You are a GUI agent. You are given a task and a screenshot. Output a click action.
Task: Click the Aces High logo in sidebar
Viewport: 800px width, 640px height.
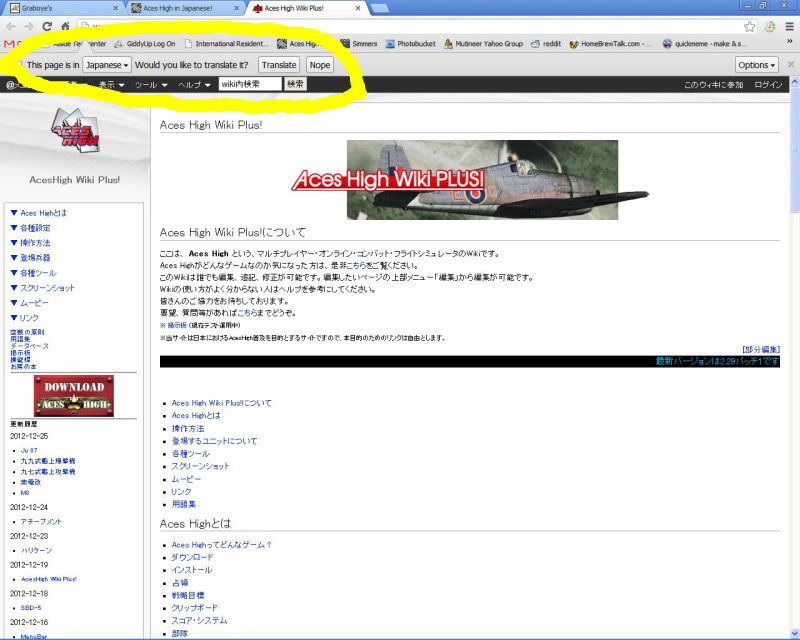click(x=76, y=130)
